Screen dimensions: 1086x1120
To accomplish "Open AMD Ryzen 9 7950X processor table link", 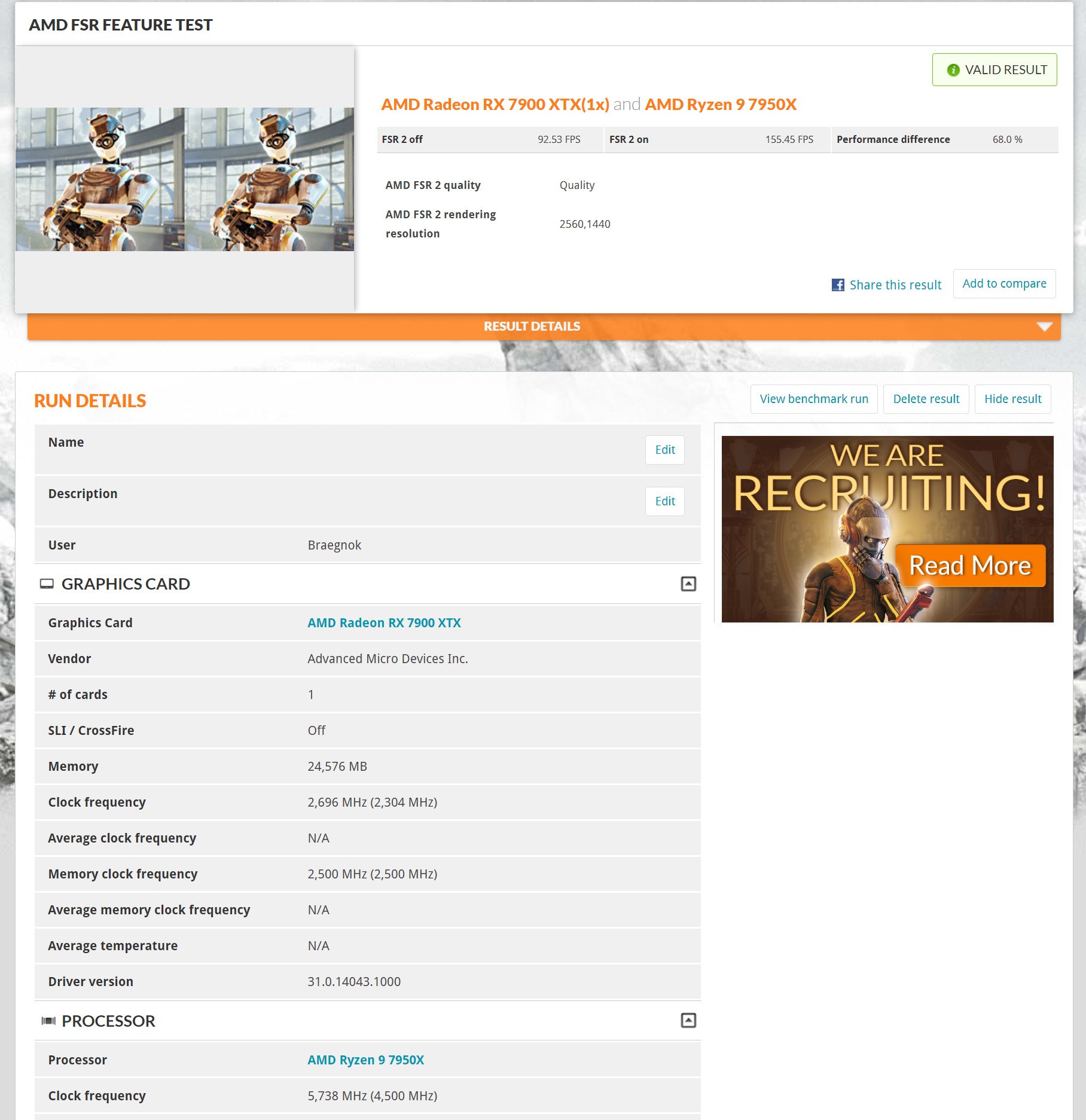I will (x=365, y=1060).
